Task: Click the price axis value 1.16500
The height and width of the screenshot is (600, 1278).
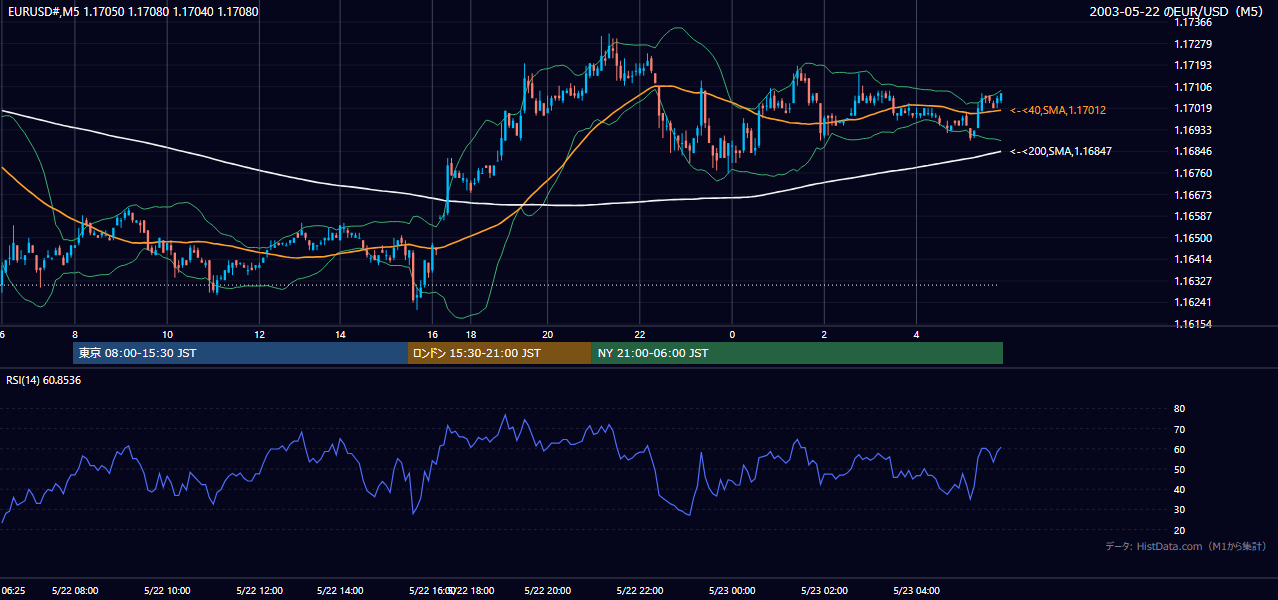Action: [x=1193, y=238]
